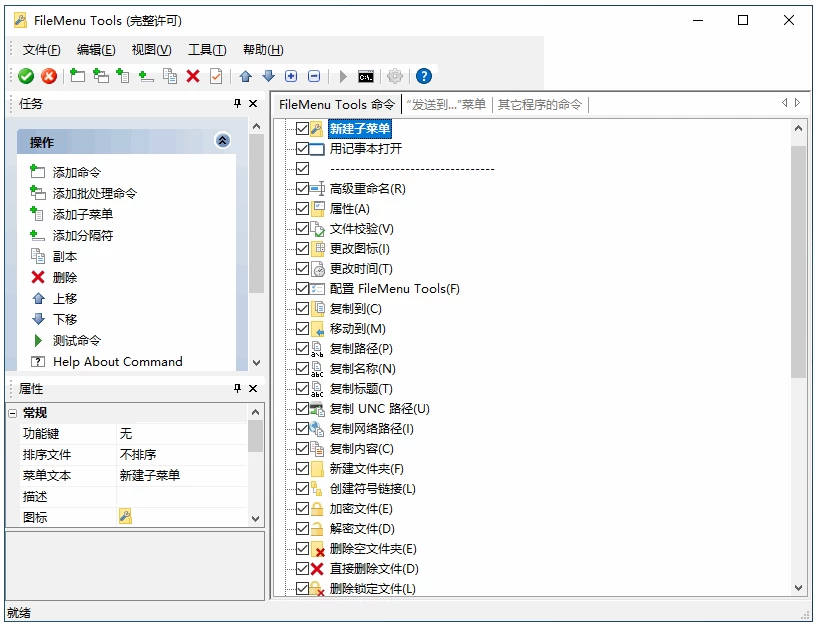Click the blue help question mark icon
Screen dimensions: 816x628
point(424,76)
